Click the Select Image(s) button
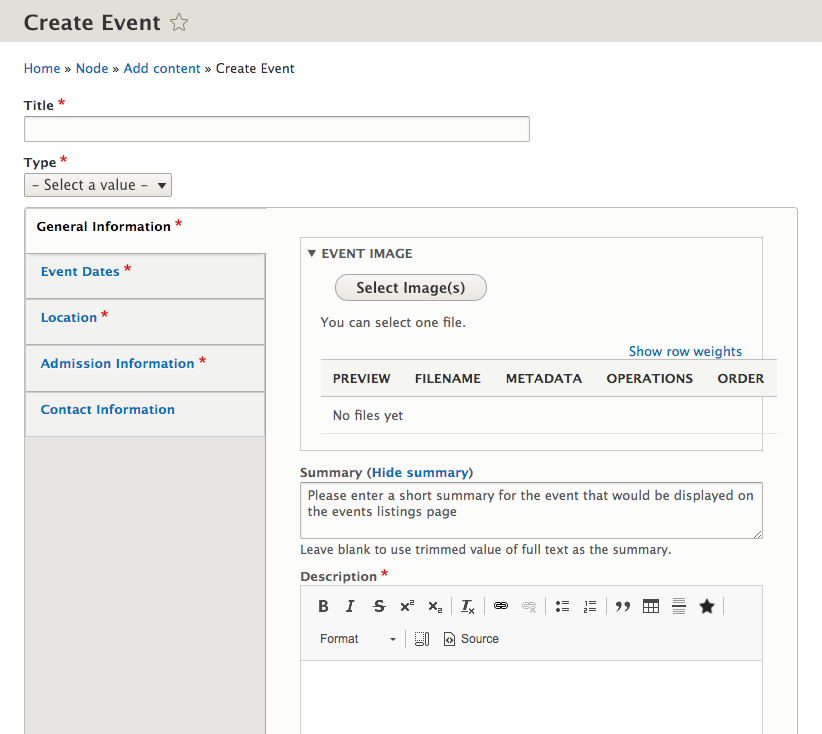Image resolution: width=822 pixels, height=734 pixels. tap(410, 288)
